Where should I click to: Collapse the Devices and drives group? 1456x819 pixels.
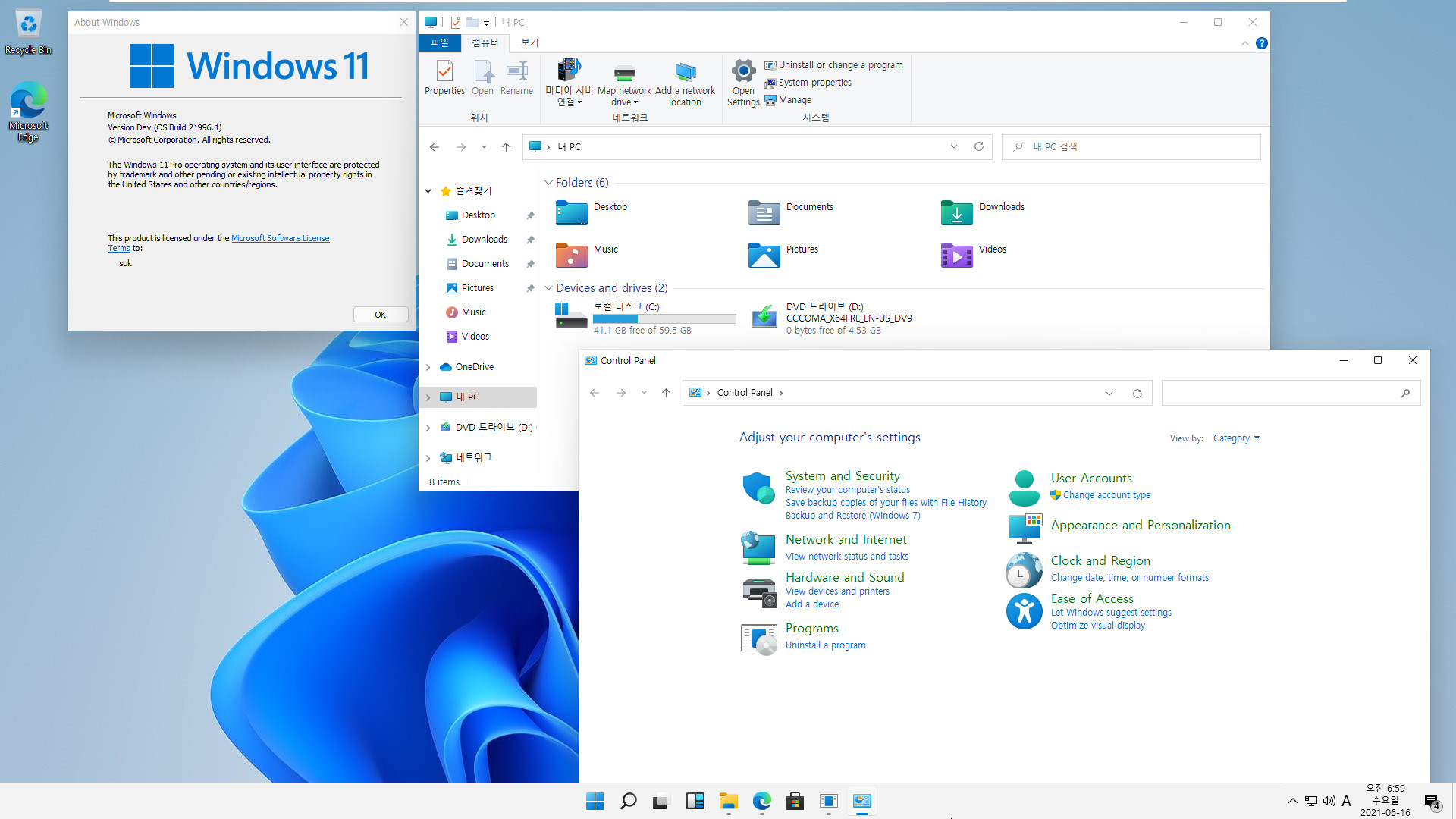548,288
